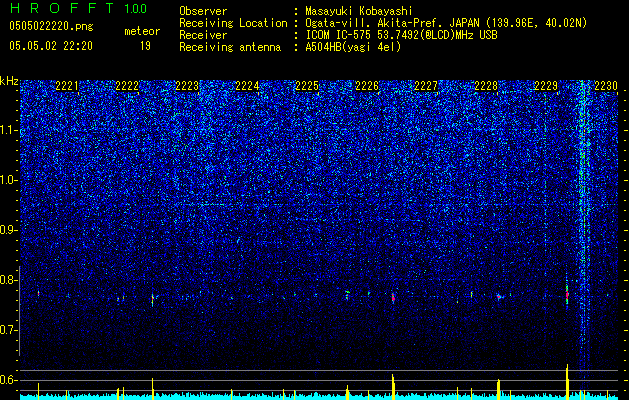Select observer name Masayuki Kobayashi
This screenshot has height=400, width=629.
358,11
